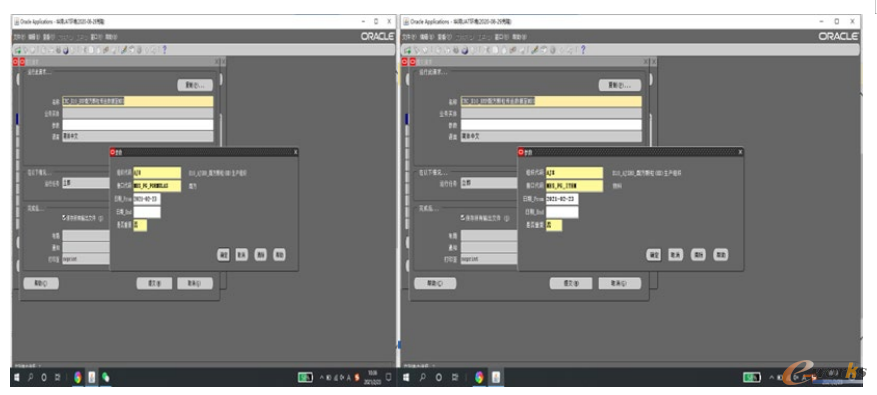Viewport: 877px width, 395px height.
Task: Click the colorful round app icon on the first taskbar
Action: (x=77, y=378)
